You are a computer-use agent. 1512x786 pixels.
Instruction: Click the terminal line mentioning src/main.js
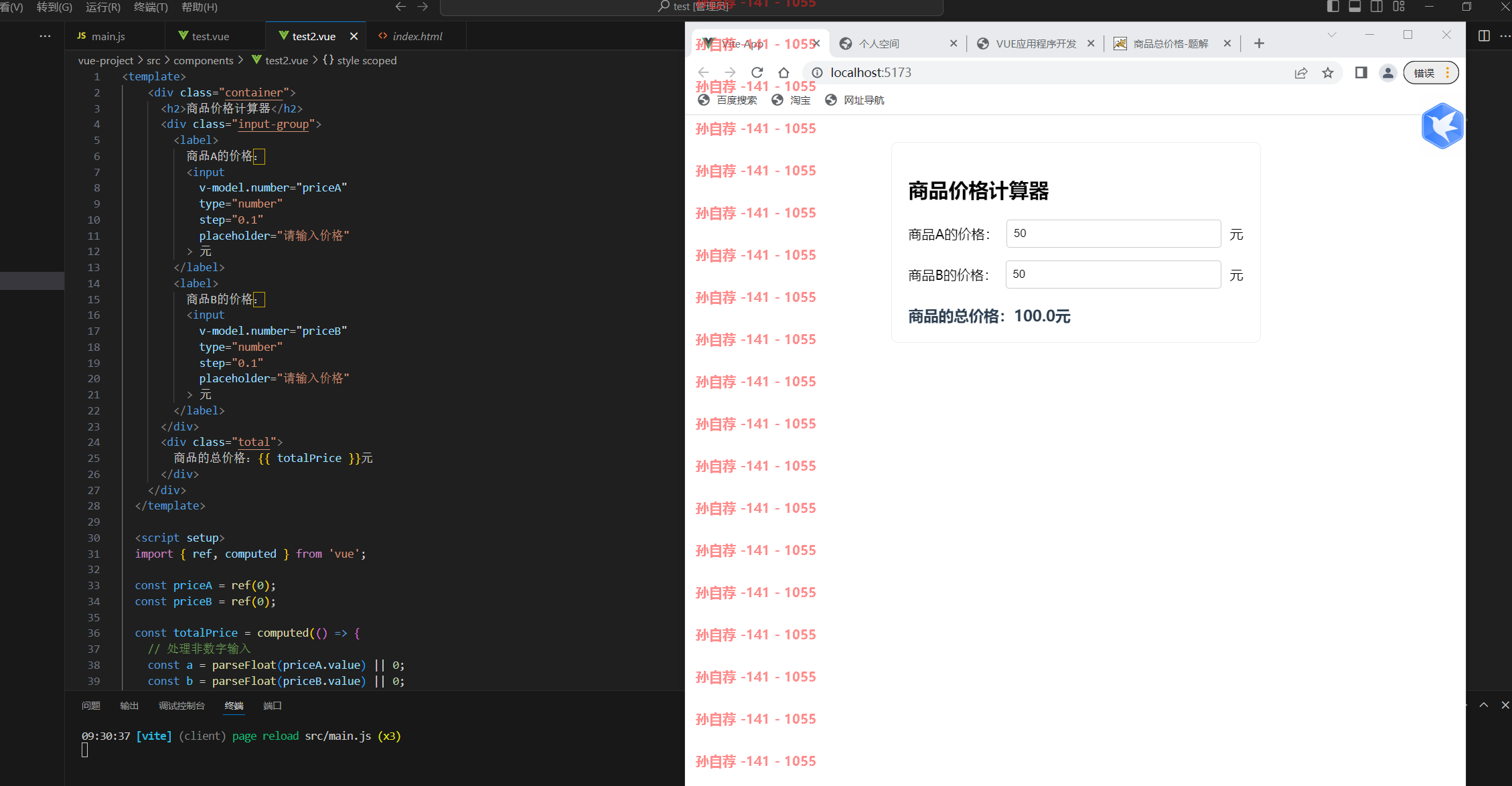241,736
